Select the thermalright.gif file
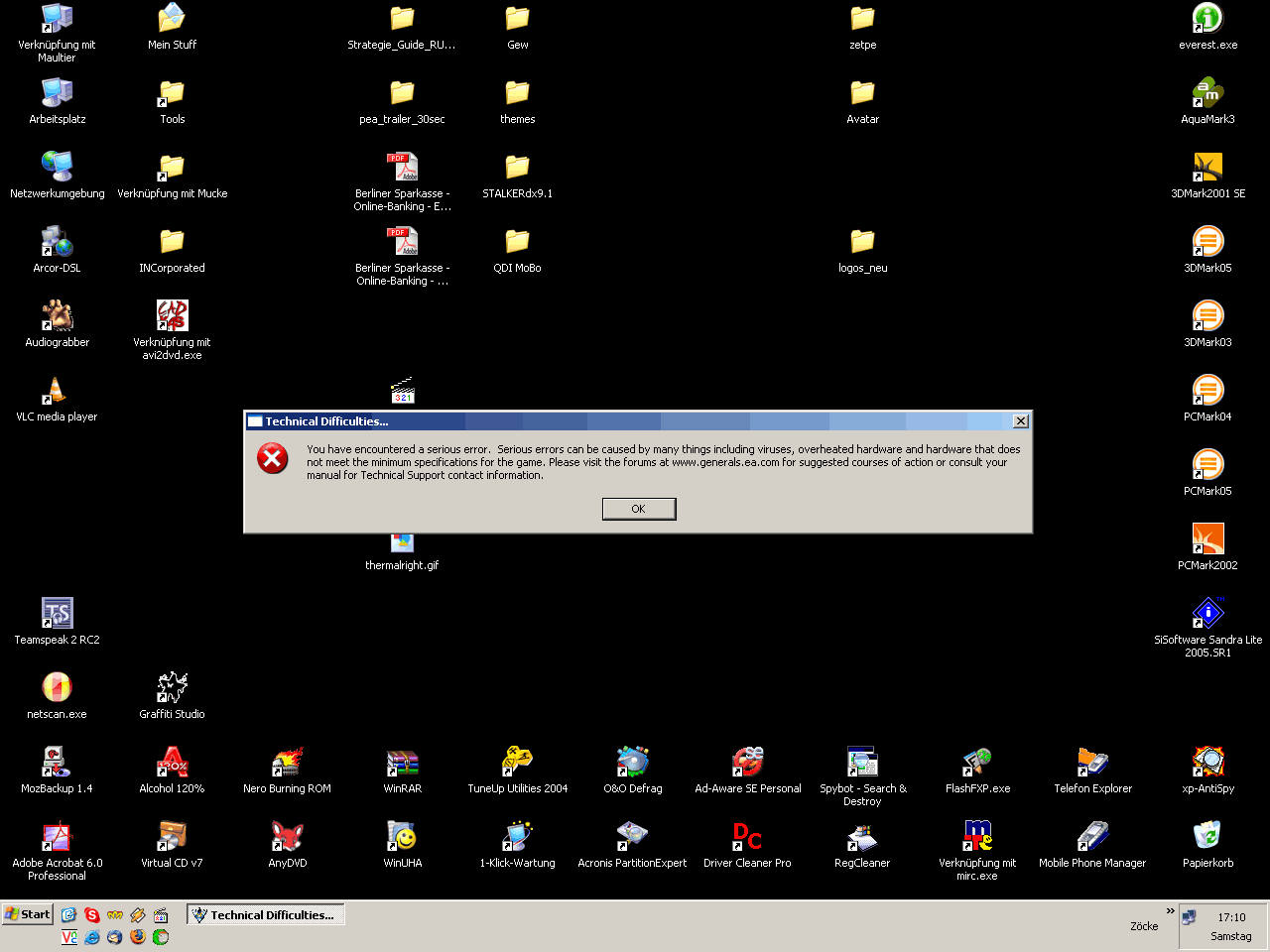 402,553
